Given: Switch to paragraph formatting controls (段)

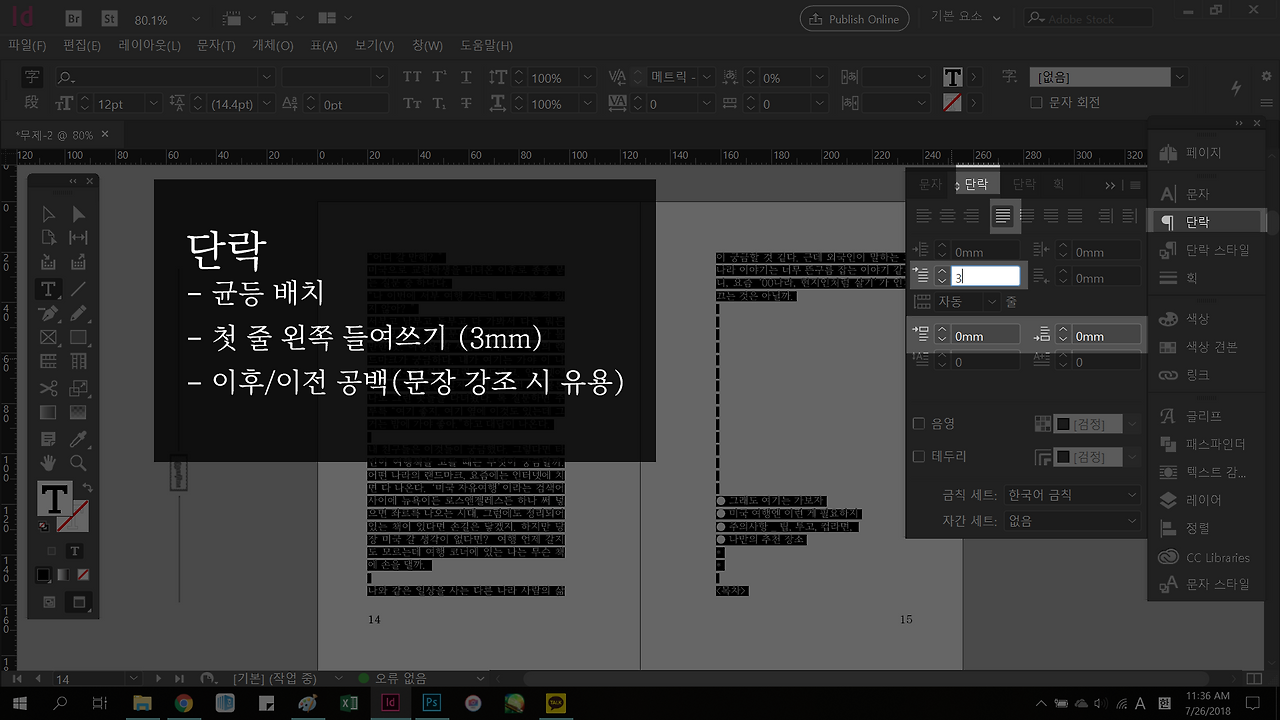Looking at the screenshot, I should (x=32, y=103).
